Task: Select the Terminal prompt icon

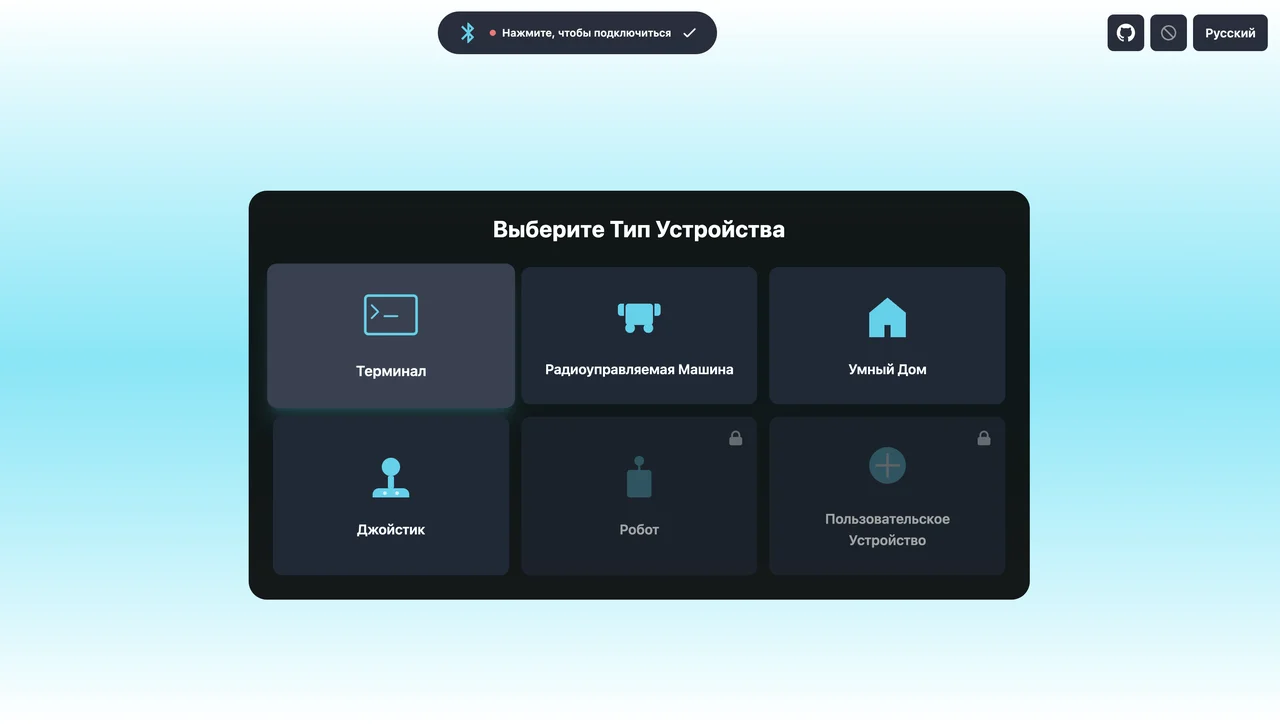Action: tap(391, 315)
